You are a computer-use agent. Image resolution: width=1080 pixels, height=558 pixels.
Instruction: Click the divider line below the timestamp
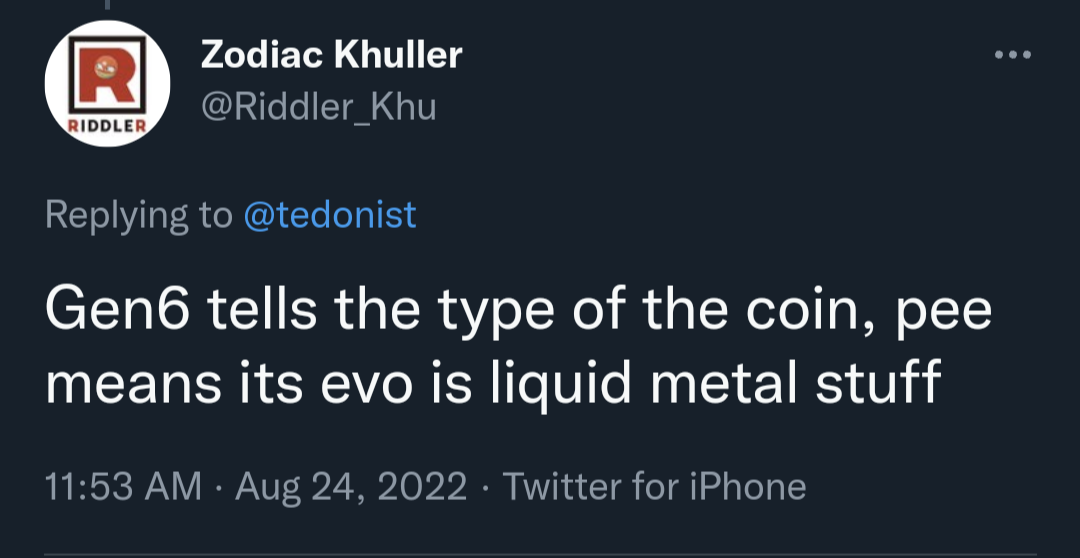coord(540,555)
